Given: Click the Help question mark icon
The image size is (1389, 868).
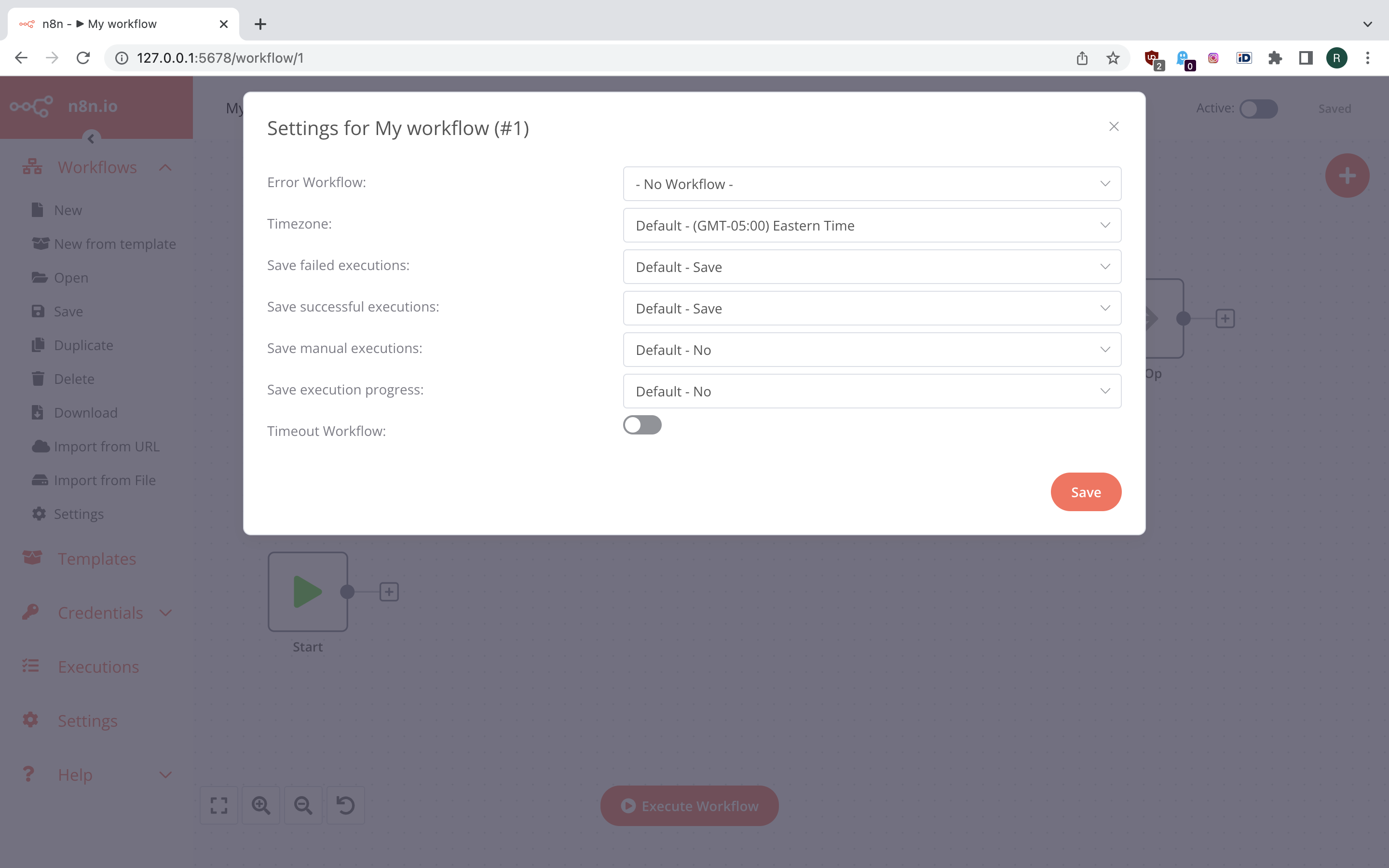Looking at the screenshot, I should pos(28,774).
